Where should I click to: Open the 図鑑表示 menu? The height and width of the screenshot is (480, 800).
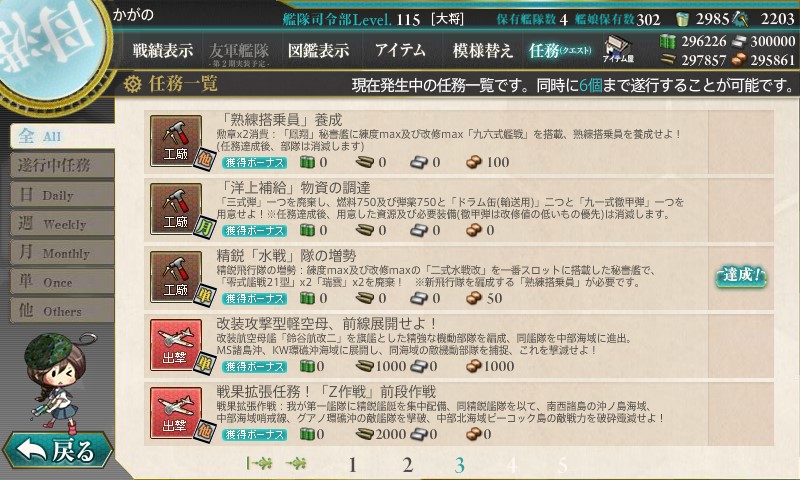tap(318, 50)
